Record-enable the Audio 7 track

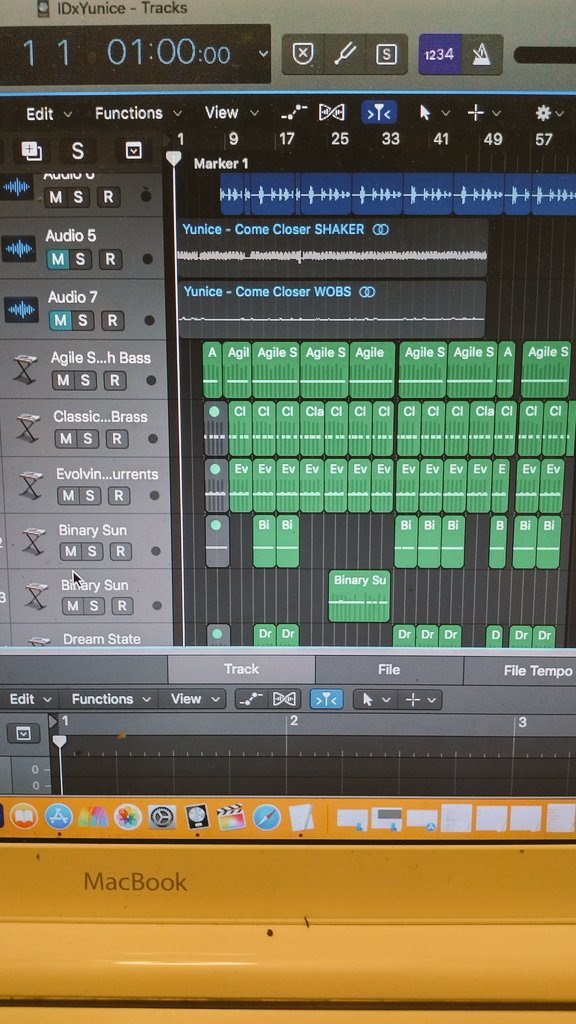[x=112, y=321]
